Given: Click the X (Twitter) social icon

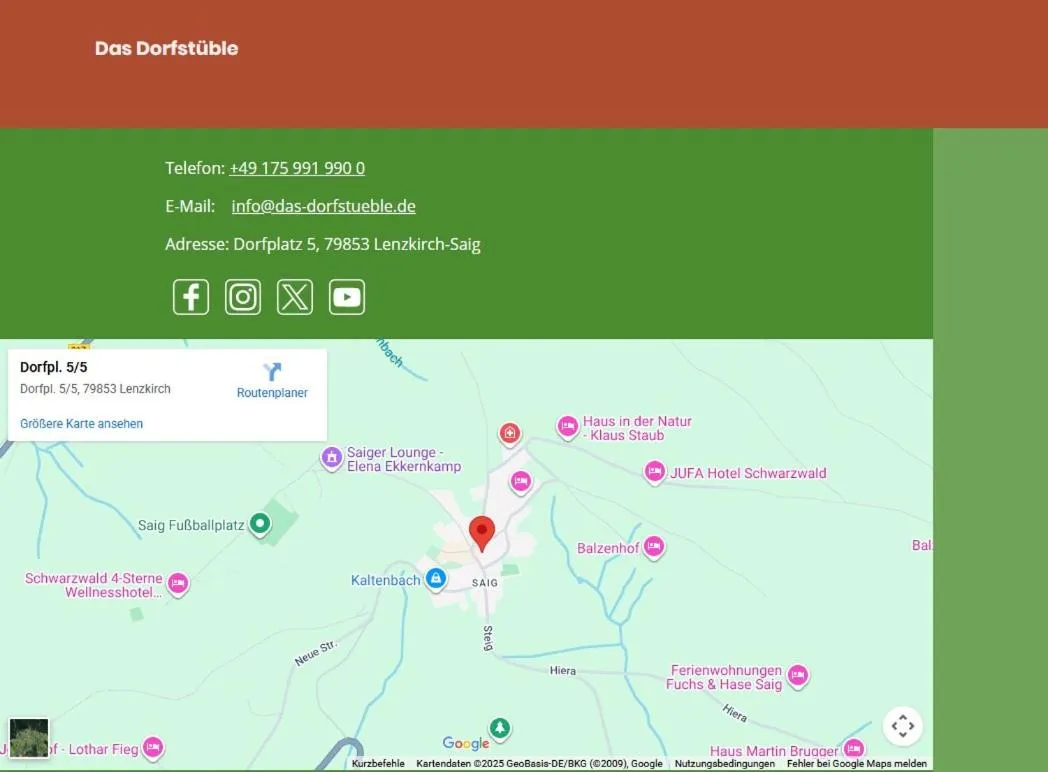Looking at the screenshot, I should [295, 297].
